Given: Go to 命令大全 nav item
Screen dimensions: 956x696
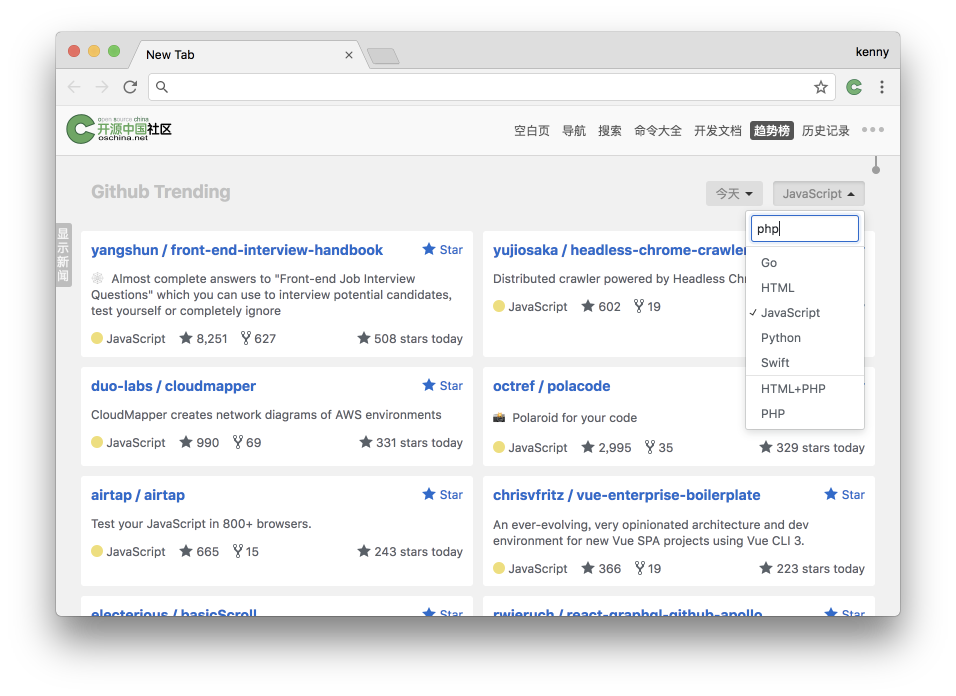Looking at the screenshot, I should point(658,130).
